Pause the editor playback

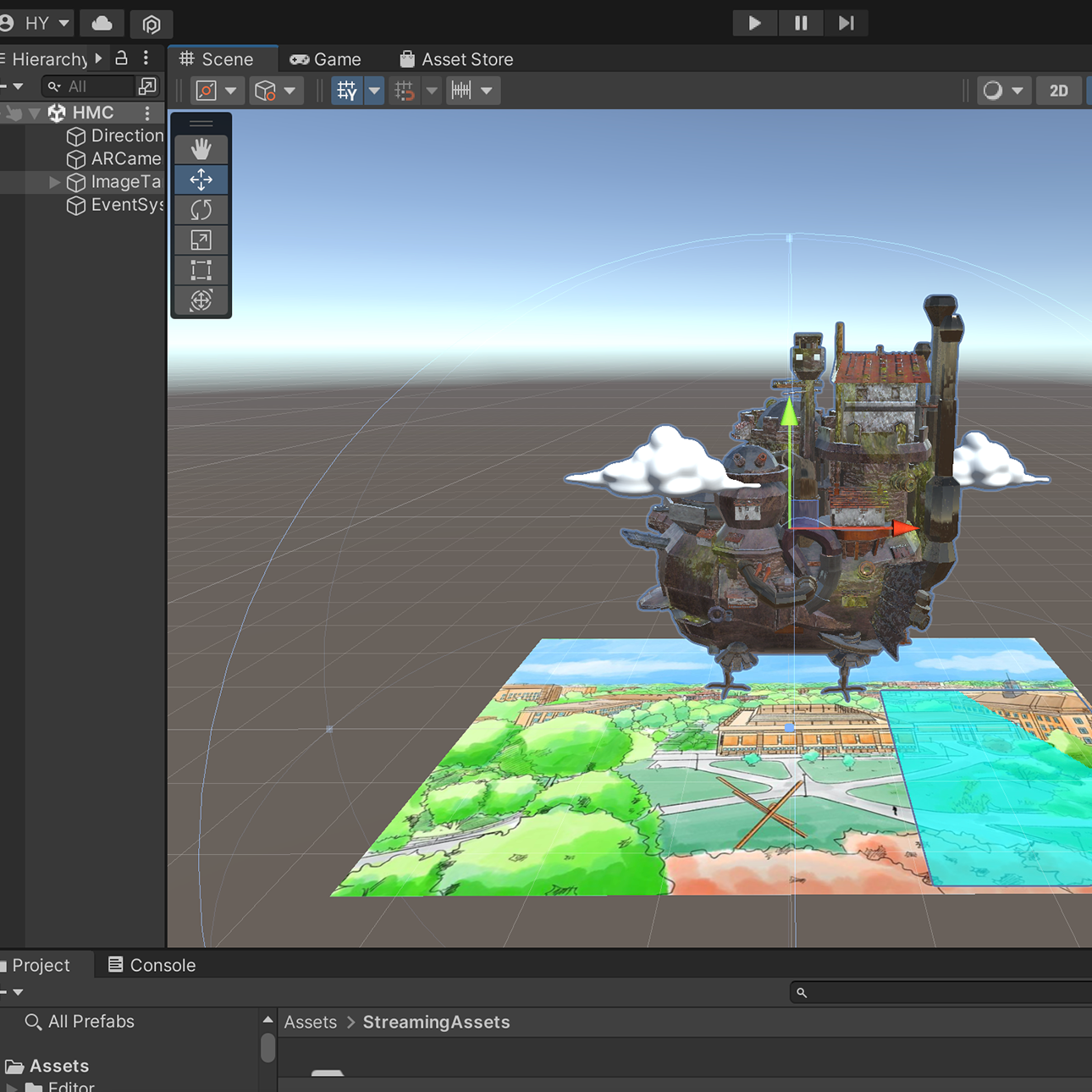[x=801, y=23]
